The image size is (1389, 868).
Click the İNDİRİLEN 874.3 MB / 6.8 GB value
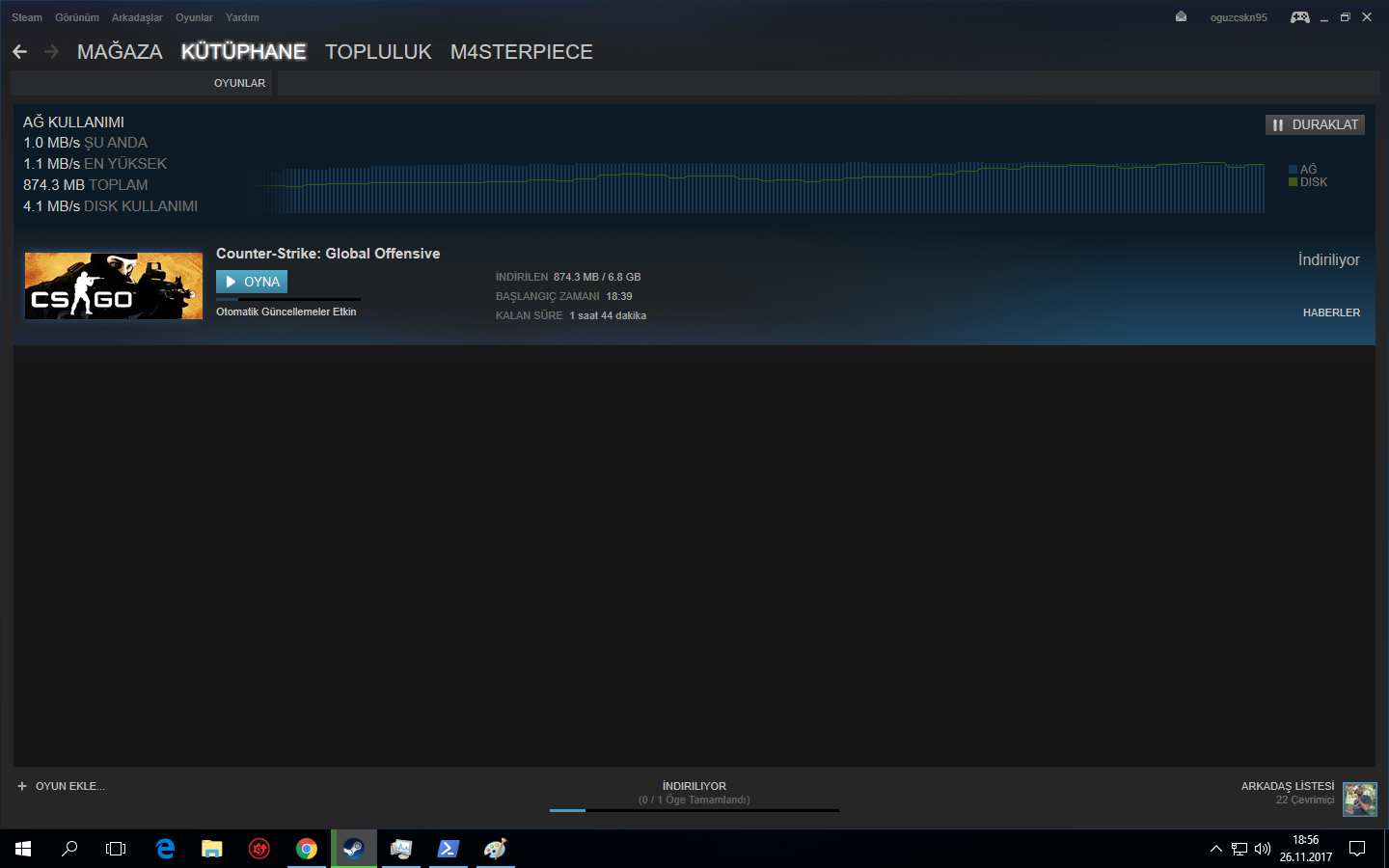568,277
